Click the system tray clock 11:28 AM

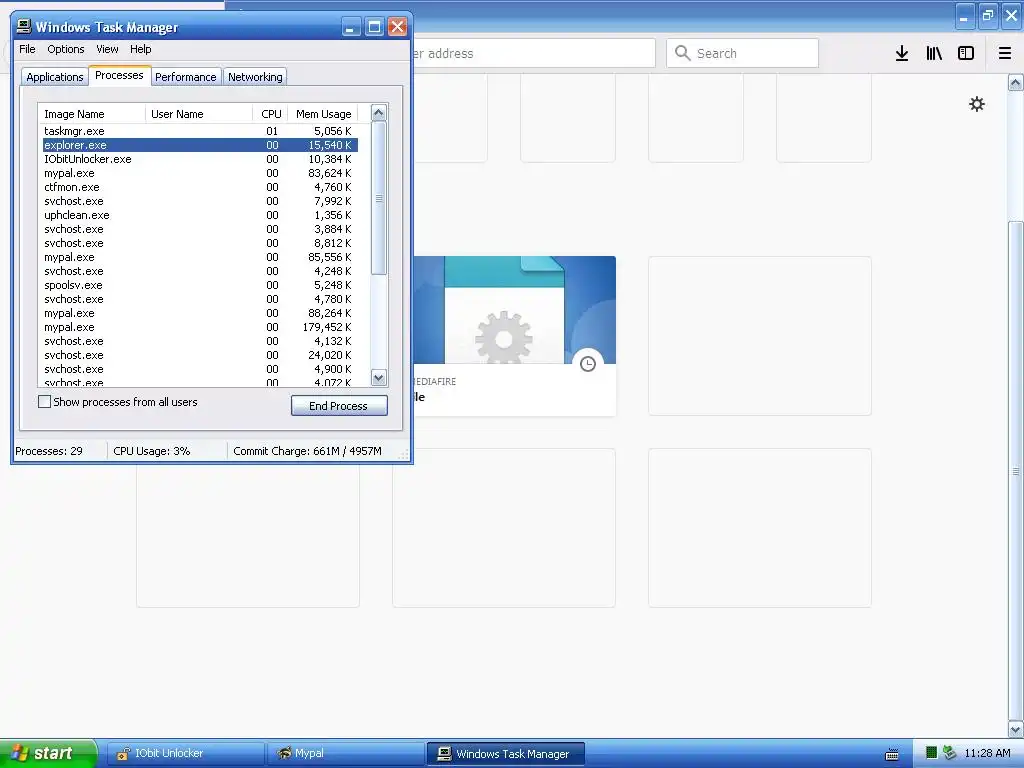click(987, 753)
